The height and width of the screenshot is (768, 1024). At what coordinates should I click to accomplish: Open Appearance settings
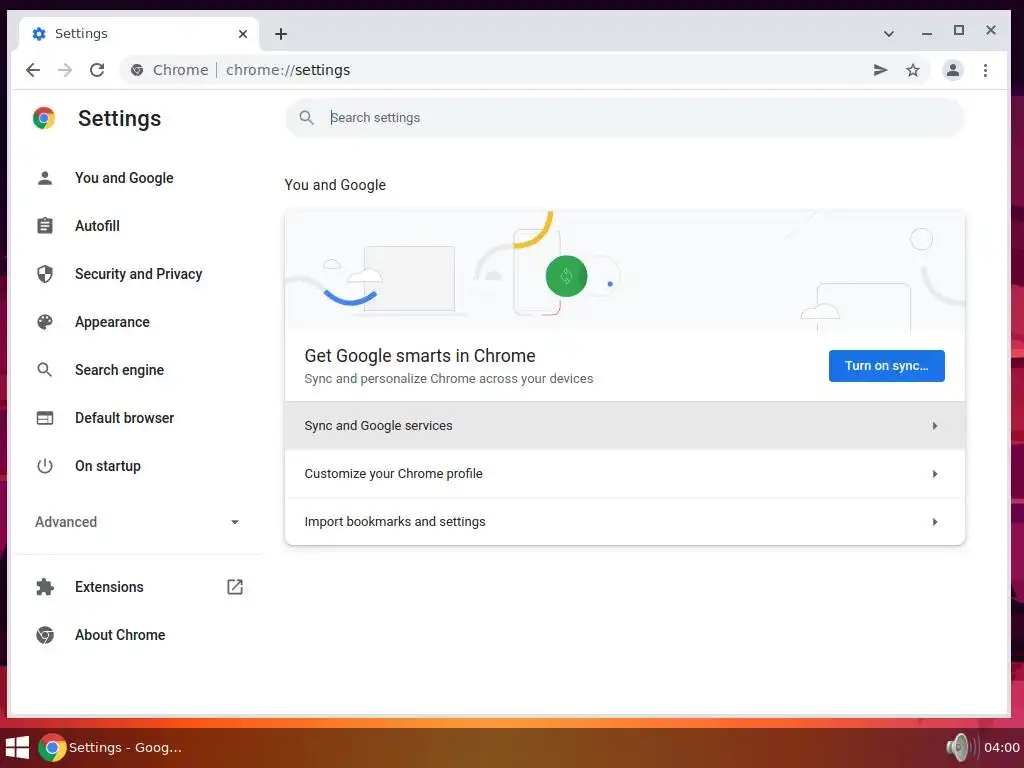pos(112,322)
